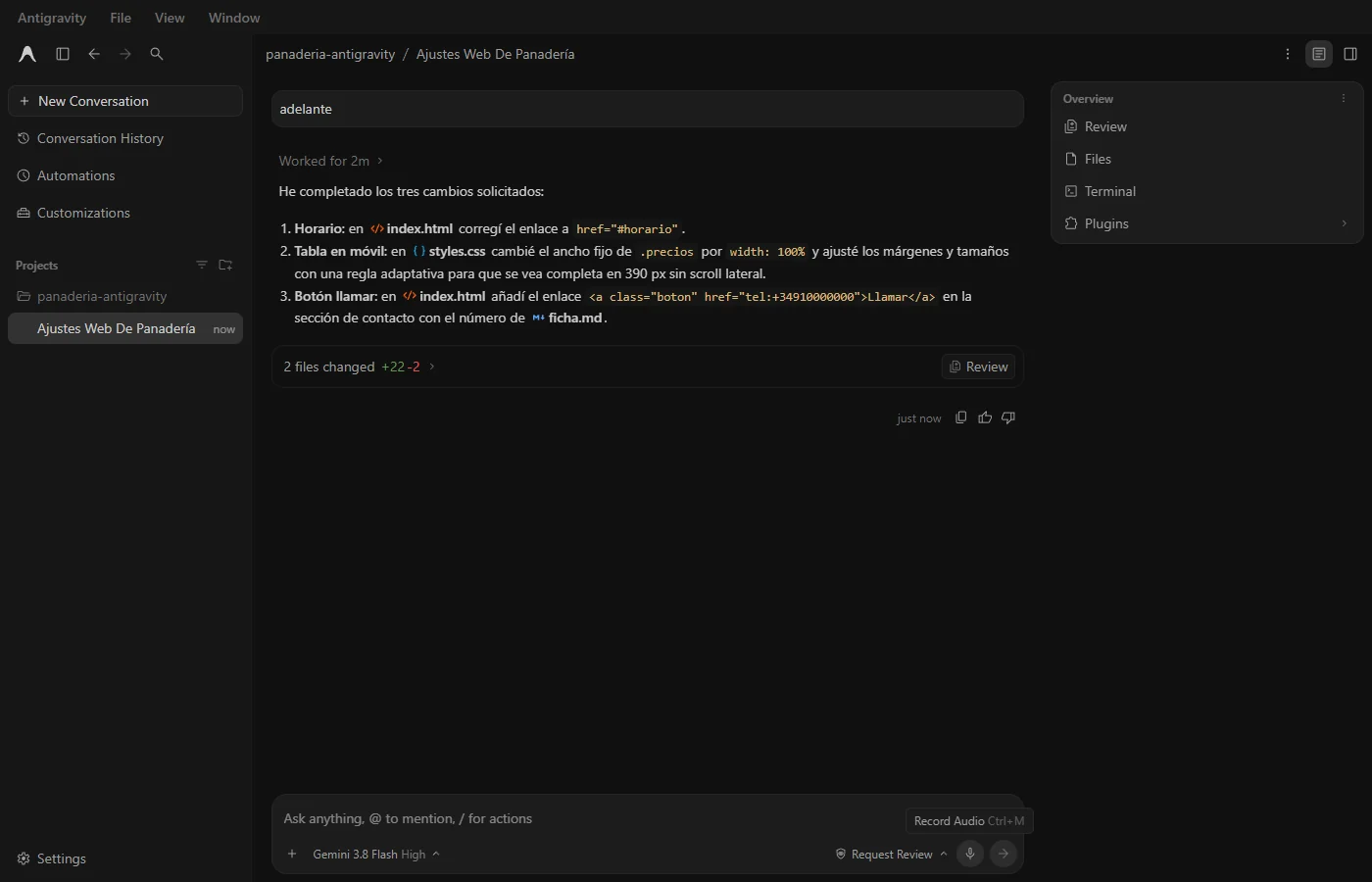Screen dimensions: 1372x882
Task: Expand the Worked for 2m details
Action: point(330,161)
